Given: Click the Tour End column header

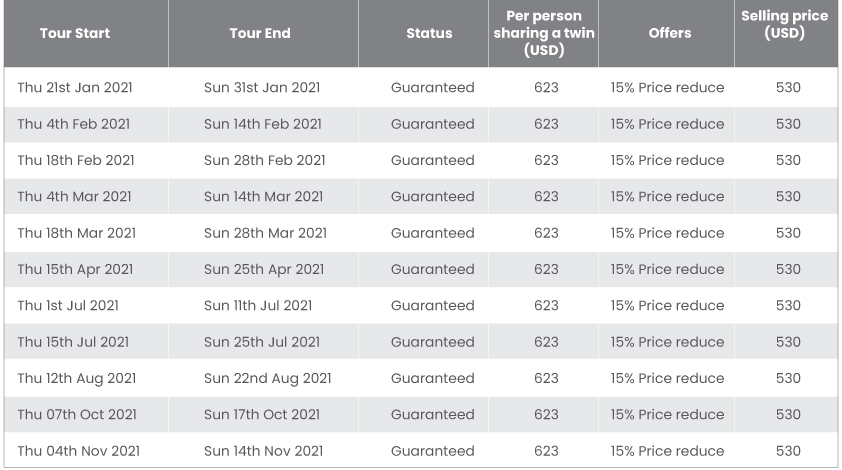Looking at the screenshot, I should coord(260,33).
